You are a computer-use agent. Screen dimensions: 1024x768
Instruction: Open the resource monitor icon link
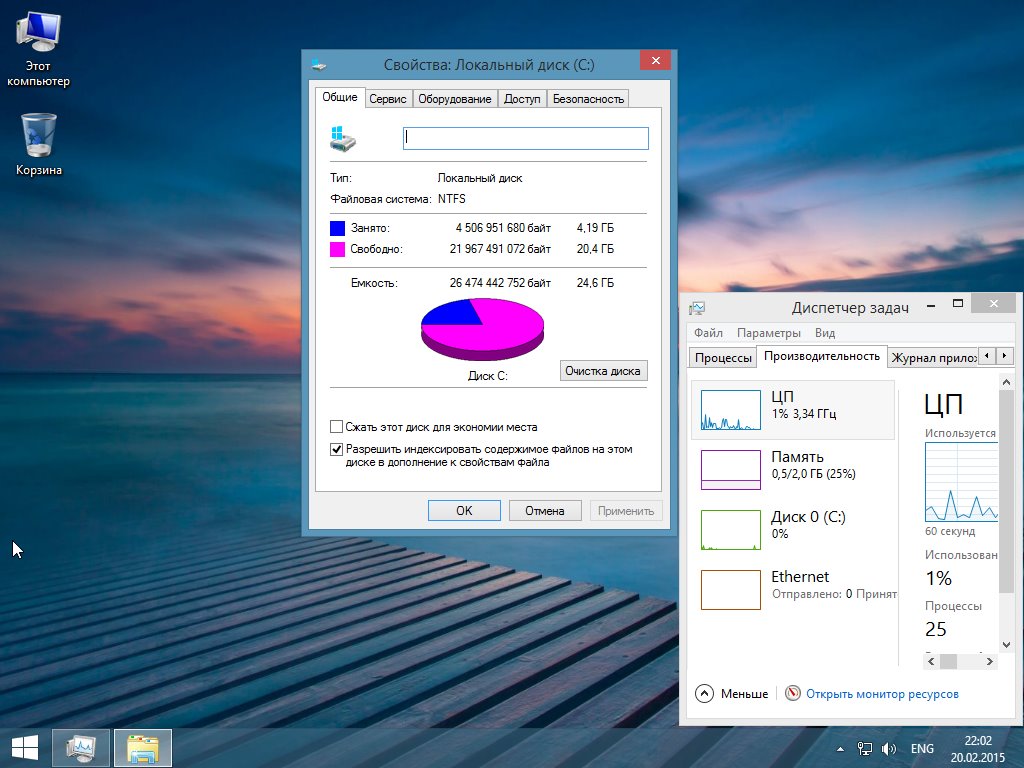pyautogui.click(x=793, y=693)
